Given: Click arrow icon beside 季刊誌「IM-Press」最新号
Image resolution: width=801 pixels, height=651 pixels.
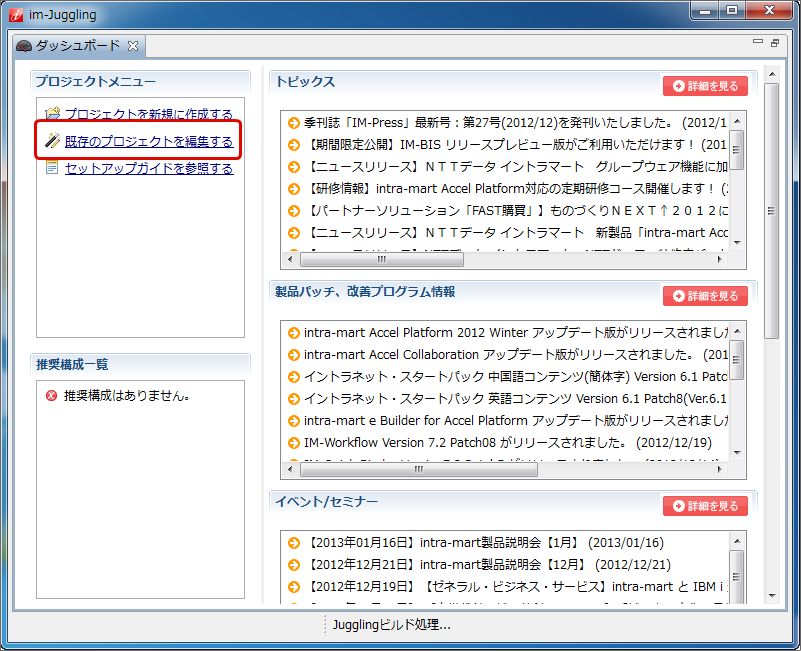Looking at the screenshot, I should [x=294, y=123].
